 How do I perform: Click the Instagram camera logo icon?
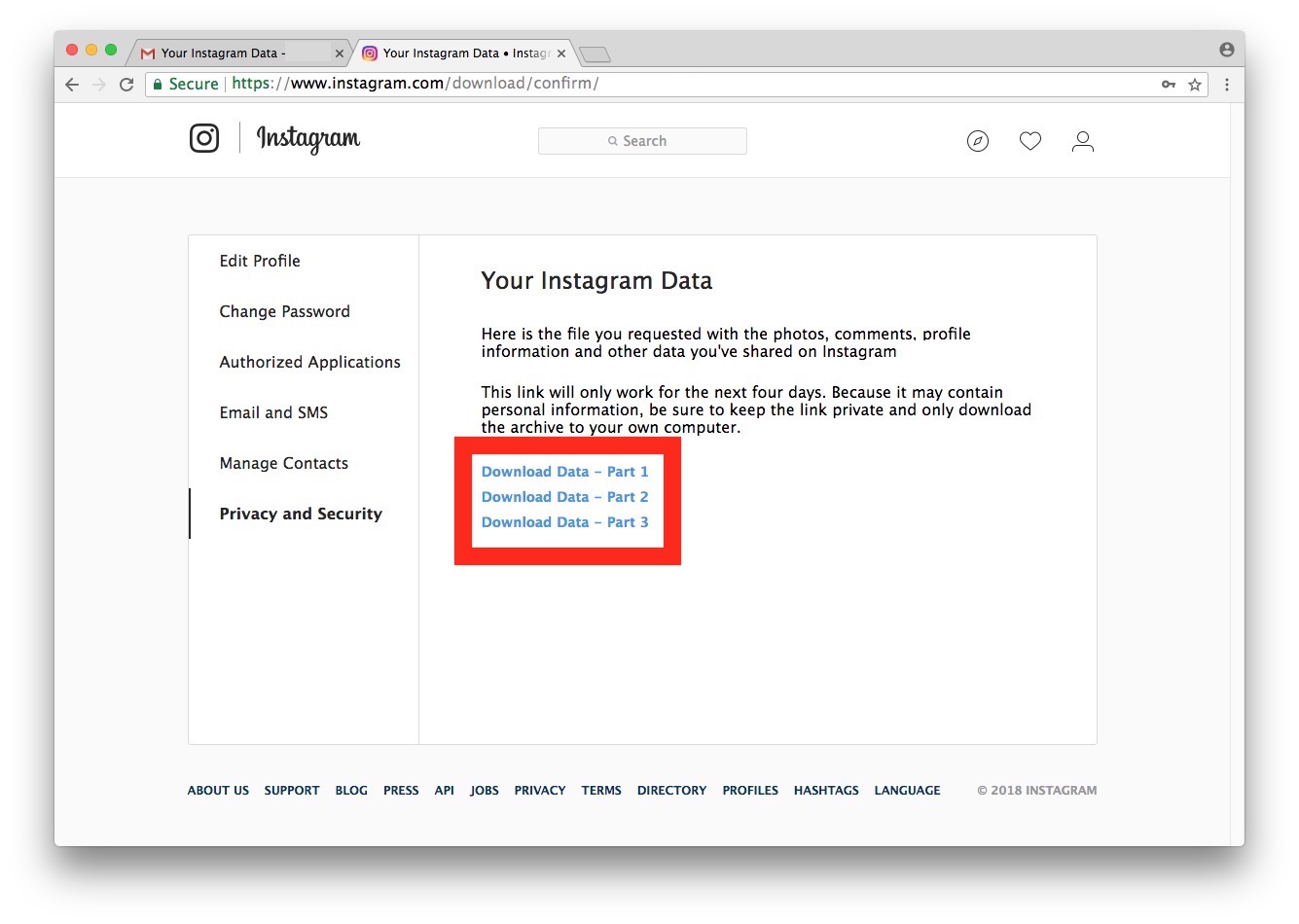[204, 139]
